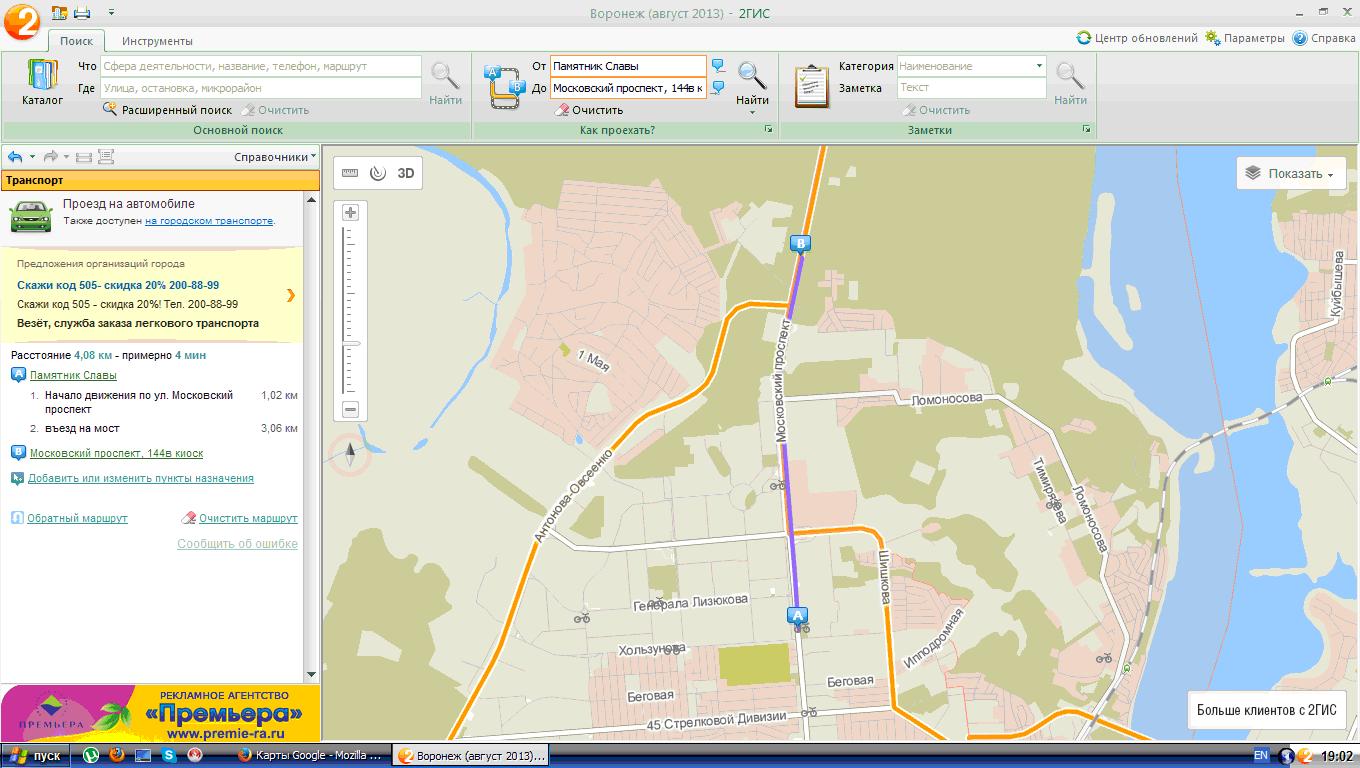Image resolution: width=1360 pixels, height=768 pixels.
Task: Click Сообщить об ошибке link
Action: coord(237,544)
